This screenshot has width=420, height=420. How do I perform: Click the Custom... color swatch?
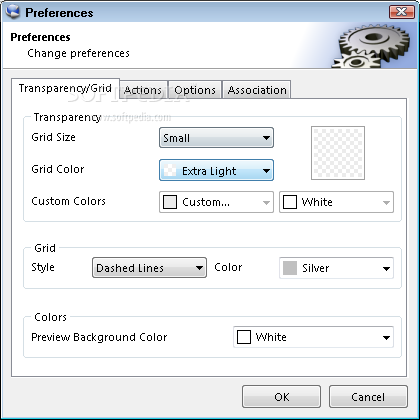click(170, 202)
